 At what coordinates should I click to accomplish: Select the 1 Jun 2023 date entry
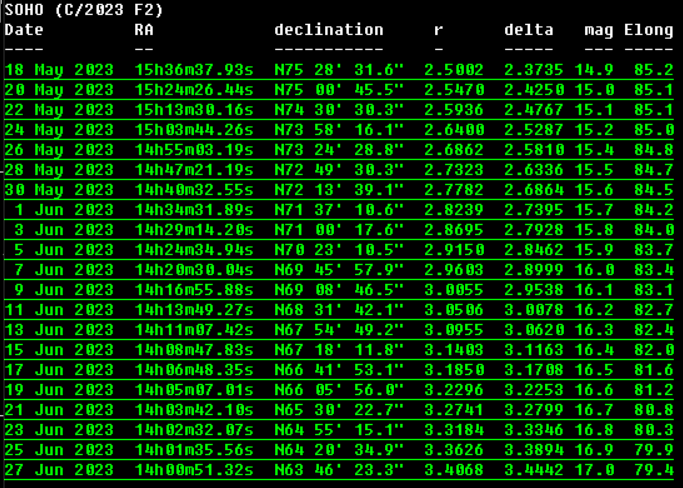(x=64, y=210)
